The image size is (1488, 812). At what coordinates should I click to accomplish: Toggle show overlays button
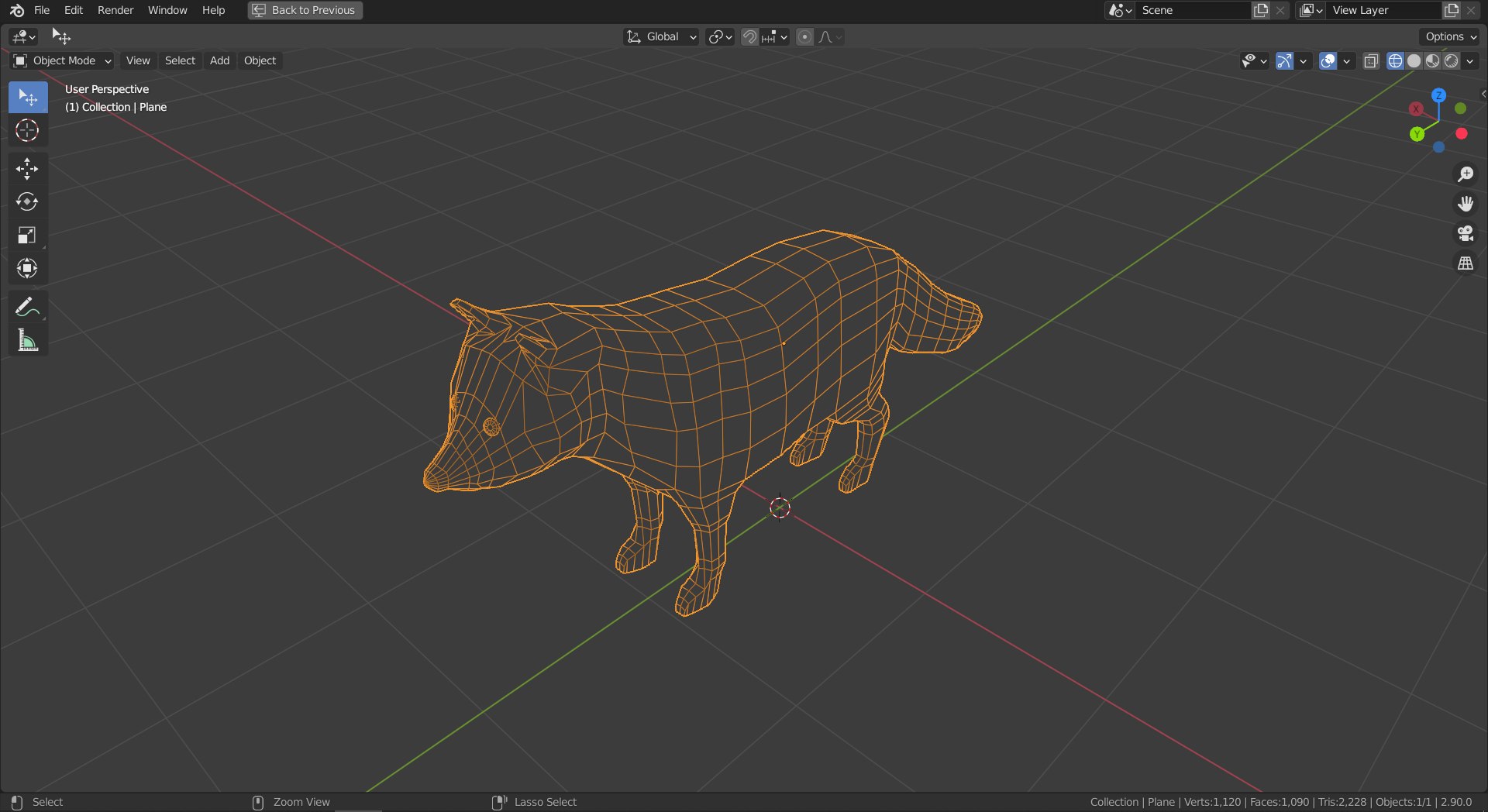pyautogui.click(x=1328, y=60)
